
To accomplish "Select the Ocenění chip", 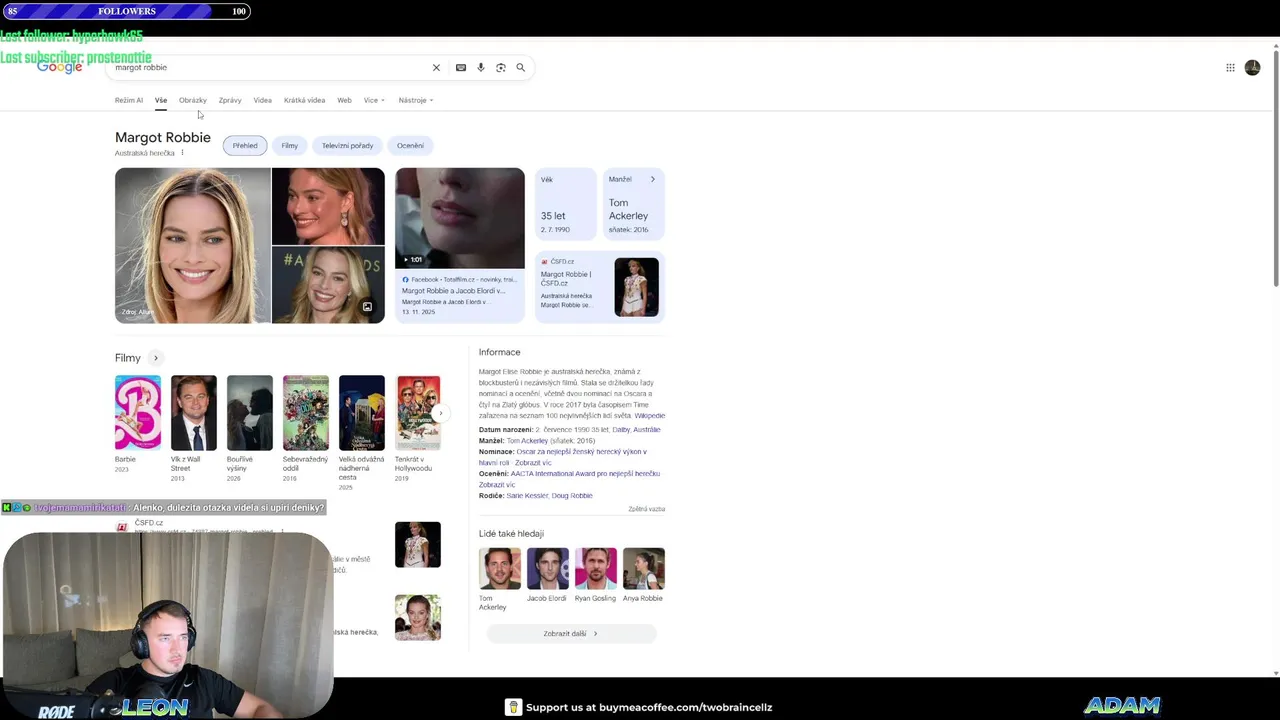I will 410,146.
